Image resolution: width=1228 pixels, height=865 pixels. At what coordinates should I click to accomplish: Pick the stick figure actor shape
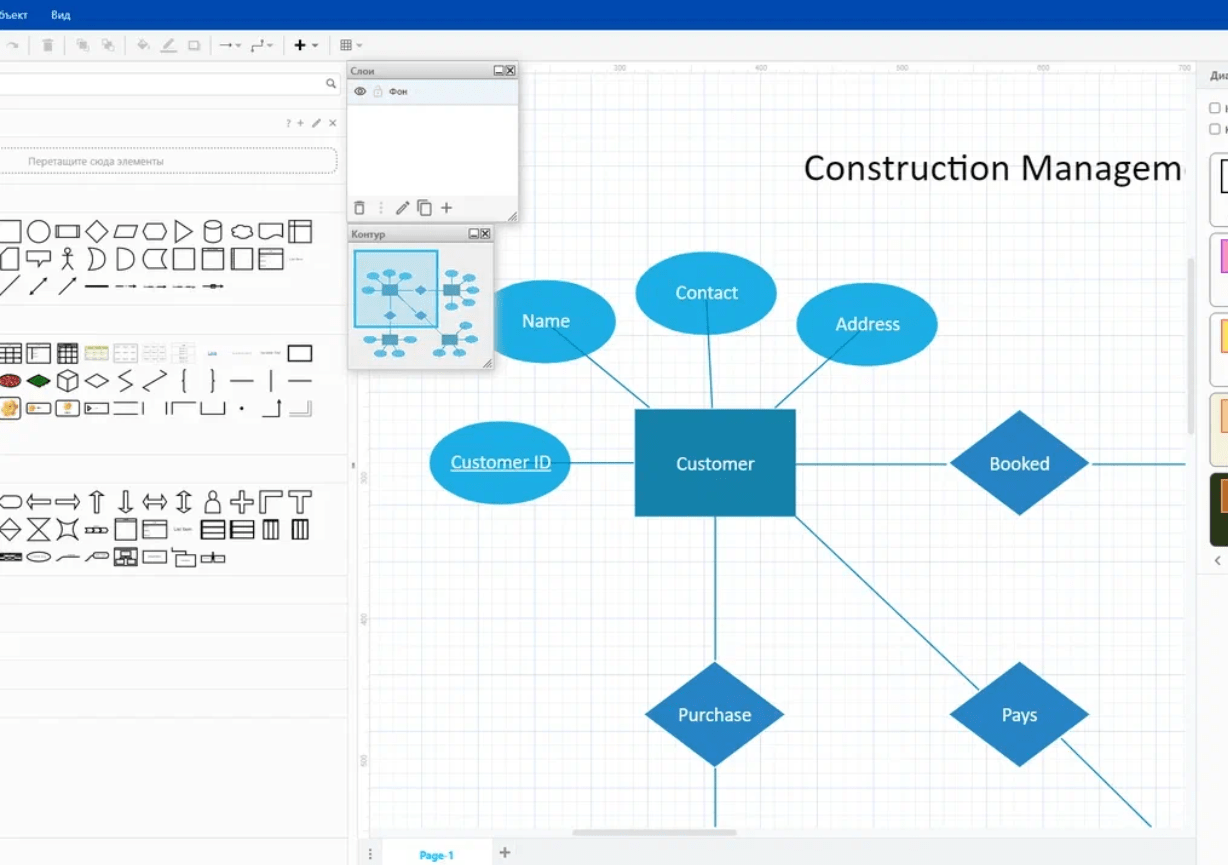point(67,259)
